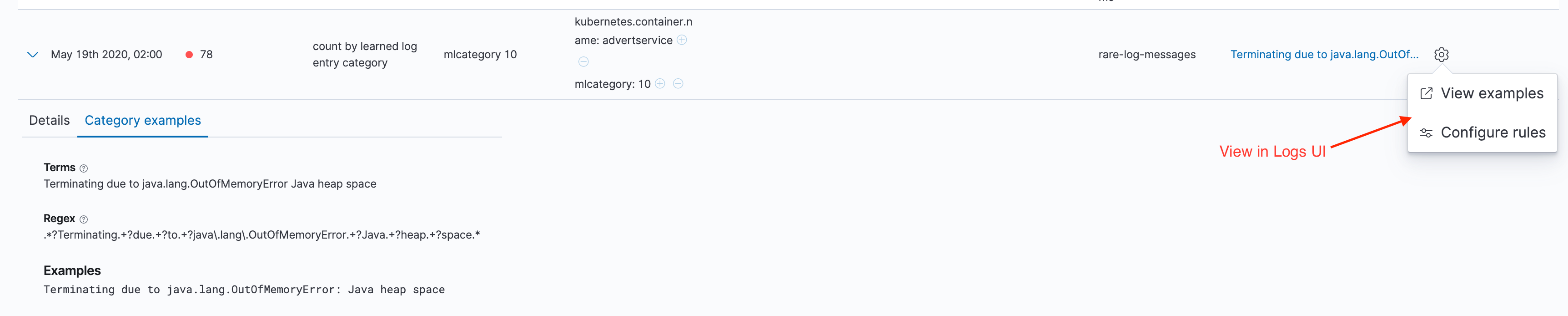The image size is (1568, 316).
Task: Click the count by learned log entry category text
Action: [365, 54]
